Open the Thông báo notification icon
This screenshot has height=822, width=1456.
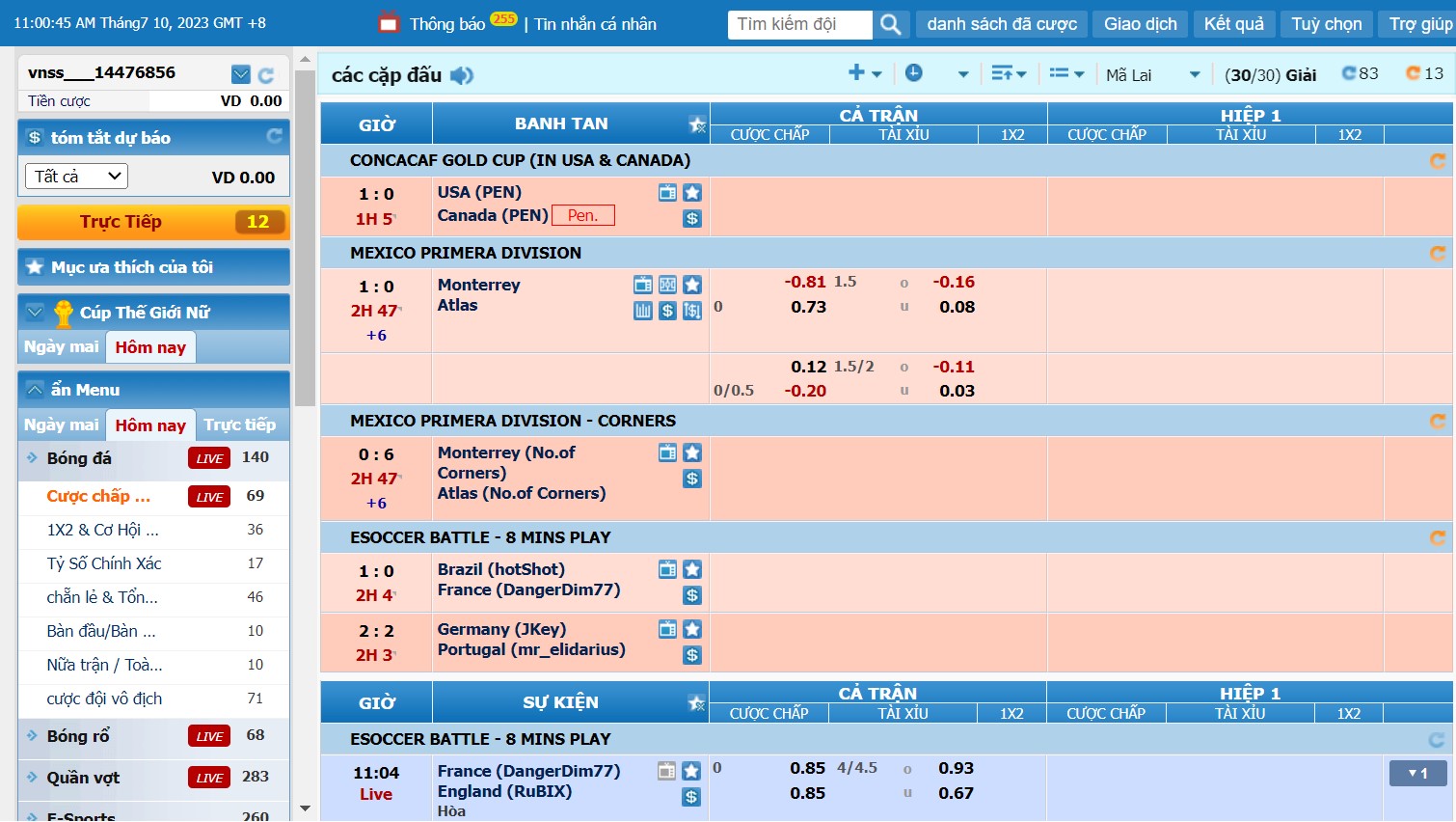click(x=390, y=23)
